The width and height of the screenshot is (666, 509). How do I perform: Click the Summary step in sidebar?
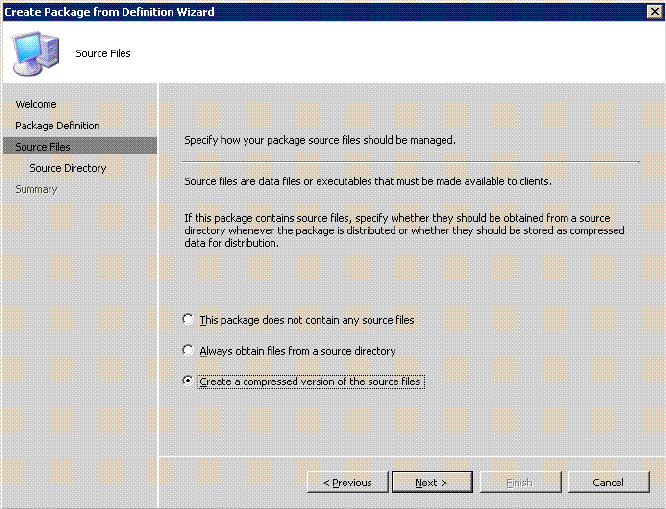(x=36, y=189)
